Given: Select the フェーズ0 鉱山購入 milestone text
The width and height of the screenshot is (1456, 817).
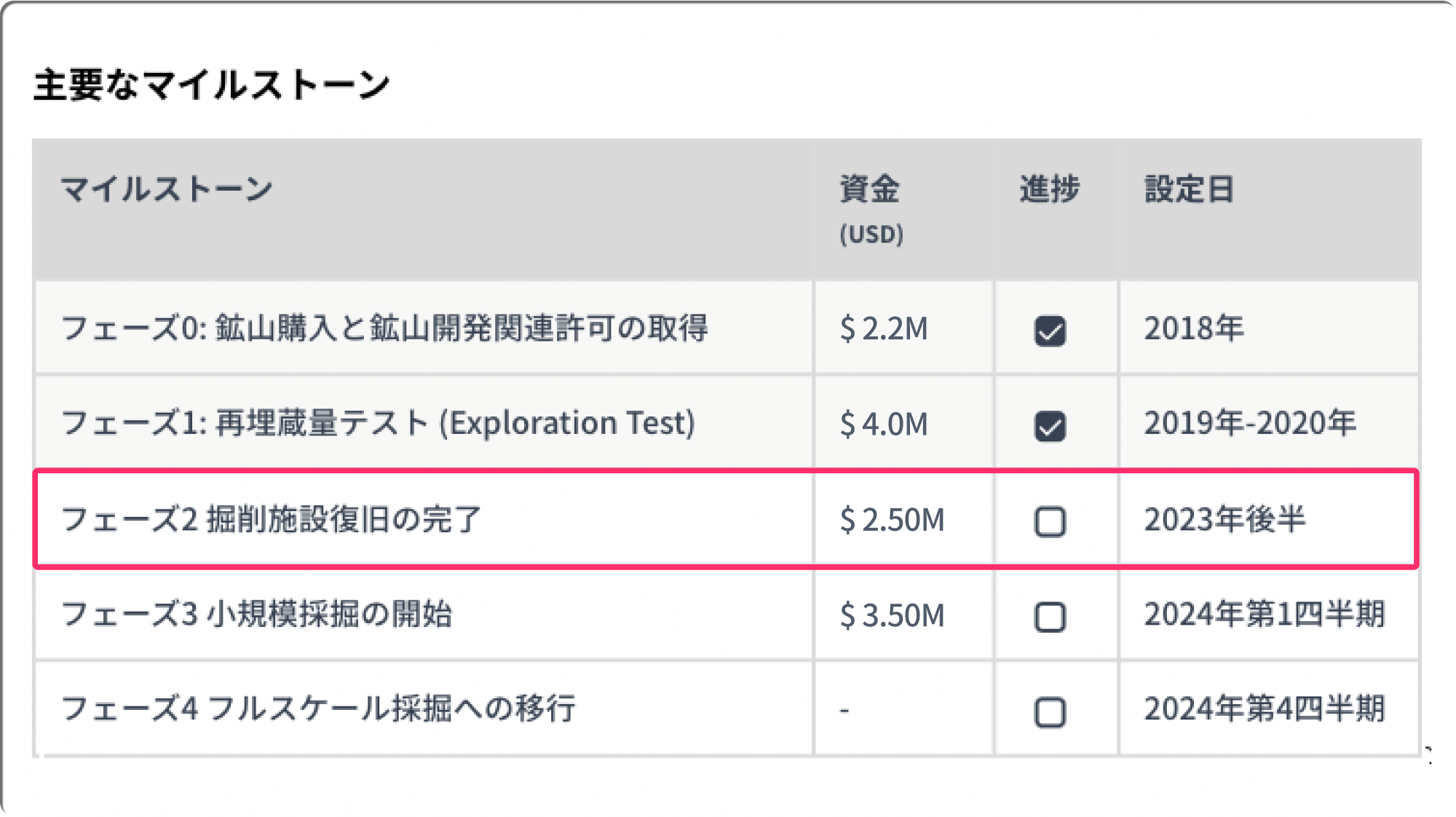Looking at the screenshot, I should [x=384, y=328].
